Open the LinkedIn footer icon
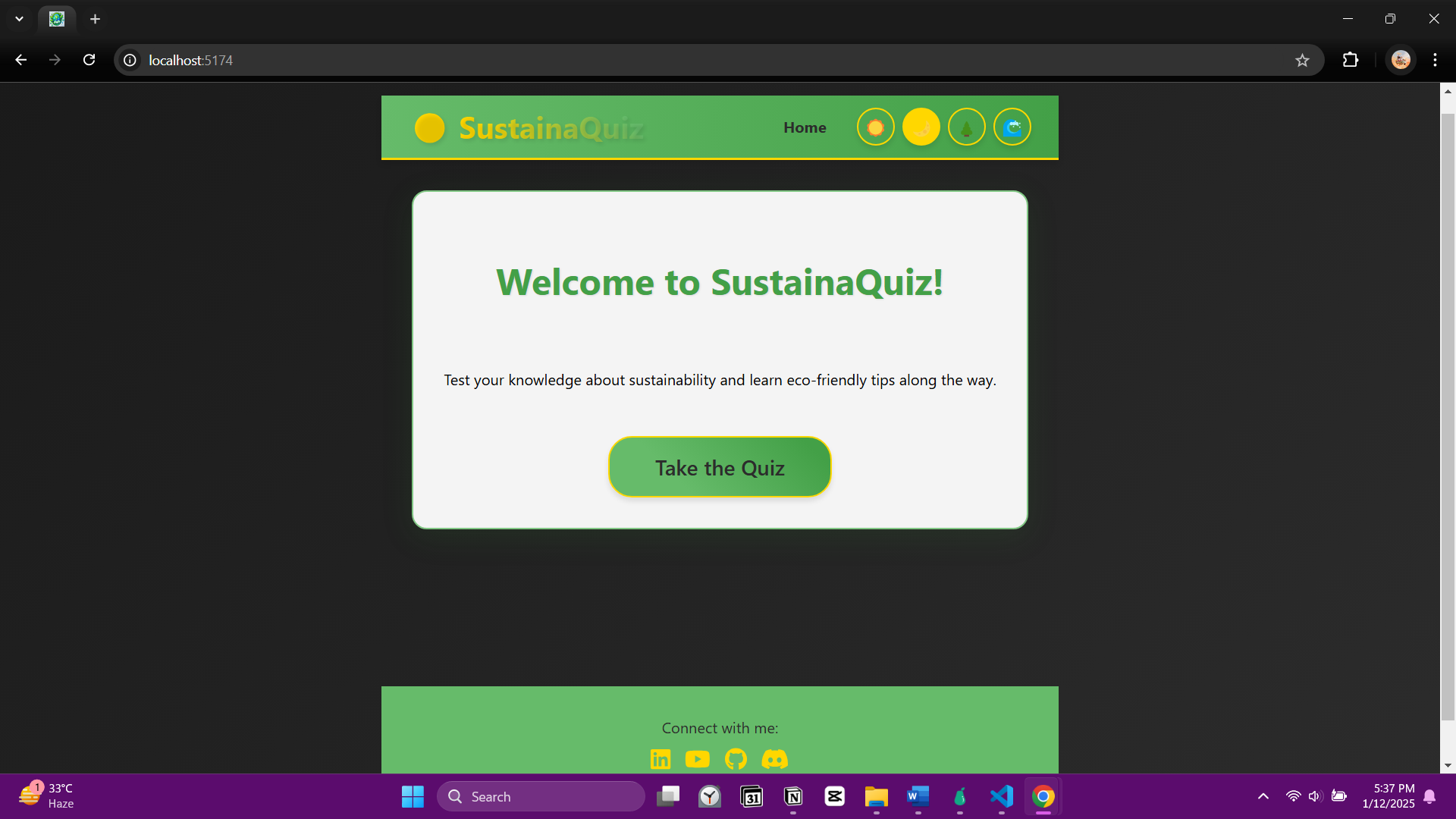The height and width of the screenshot is (819, 1456). (x=661, y=758)
